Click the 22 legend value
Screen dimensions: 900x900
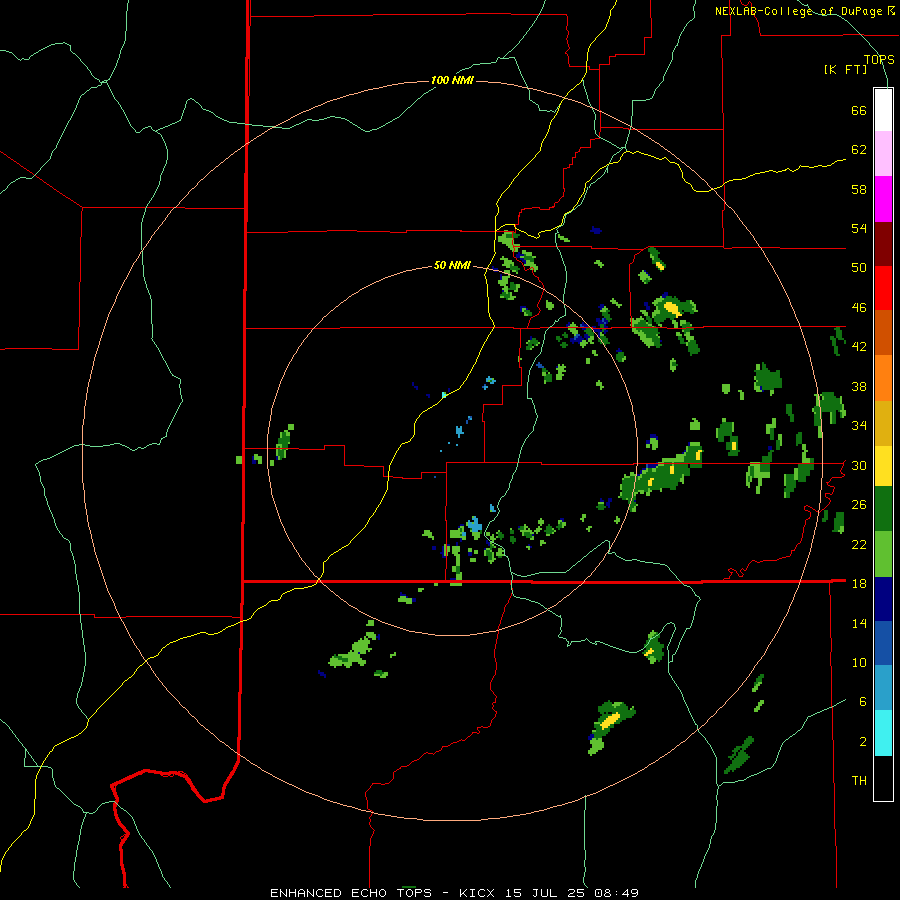pos(859,544)
